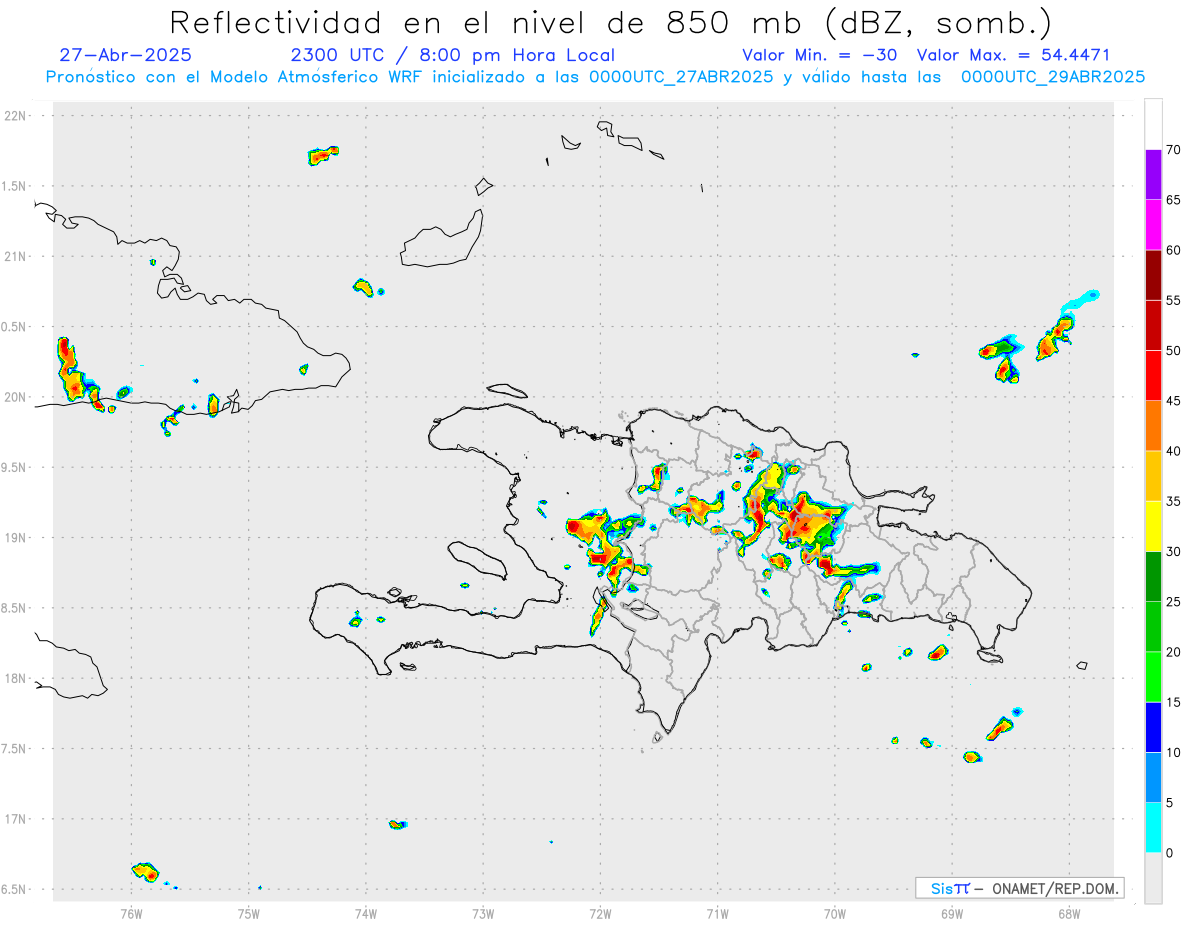Click the '18N' latitude axis label
The height and width of the screenshot is (927, 1200).
17,679
